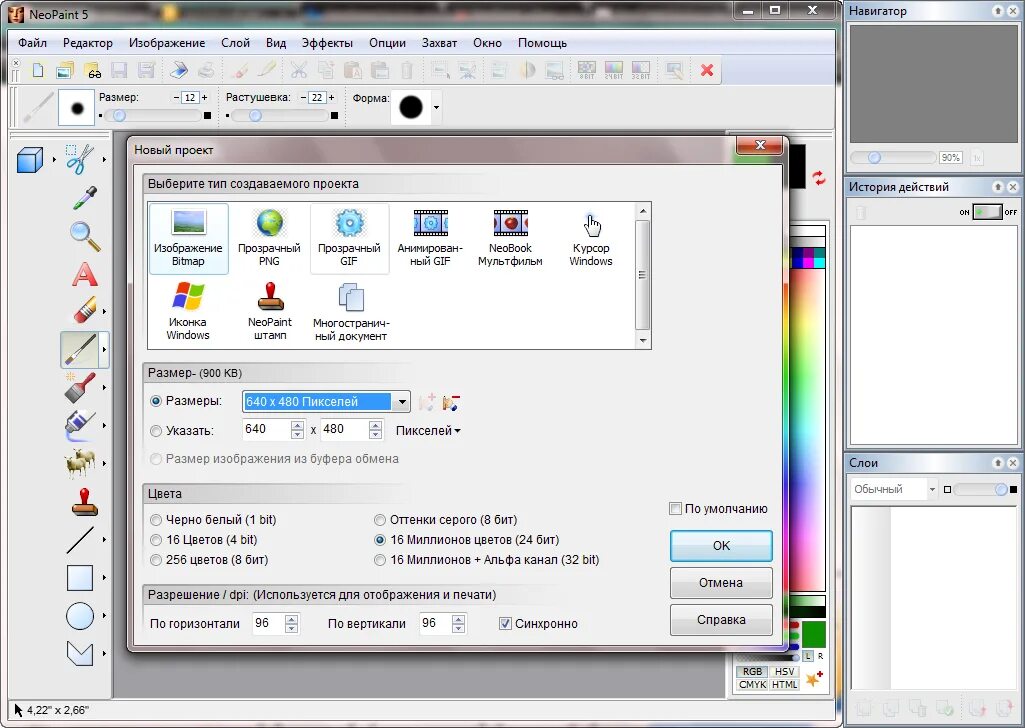Select the 3D cube tool
This screenshot has height=728, width=1025.
tap(29, 159)
